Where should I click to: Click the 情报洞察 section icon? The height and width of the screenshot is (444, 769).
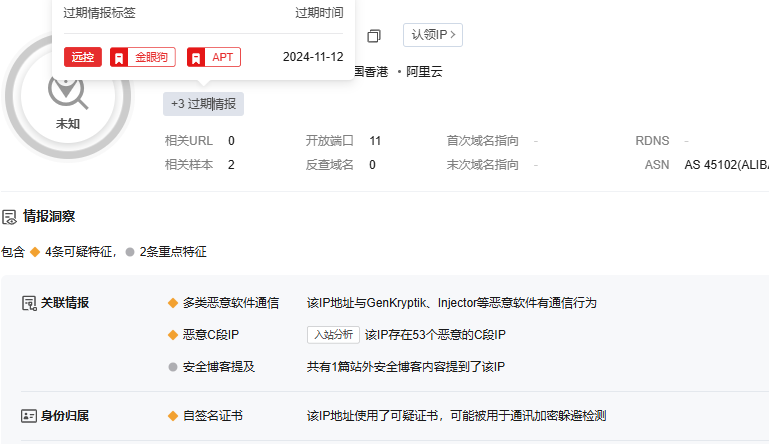click(9, 216)
